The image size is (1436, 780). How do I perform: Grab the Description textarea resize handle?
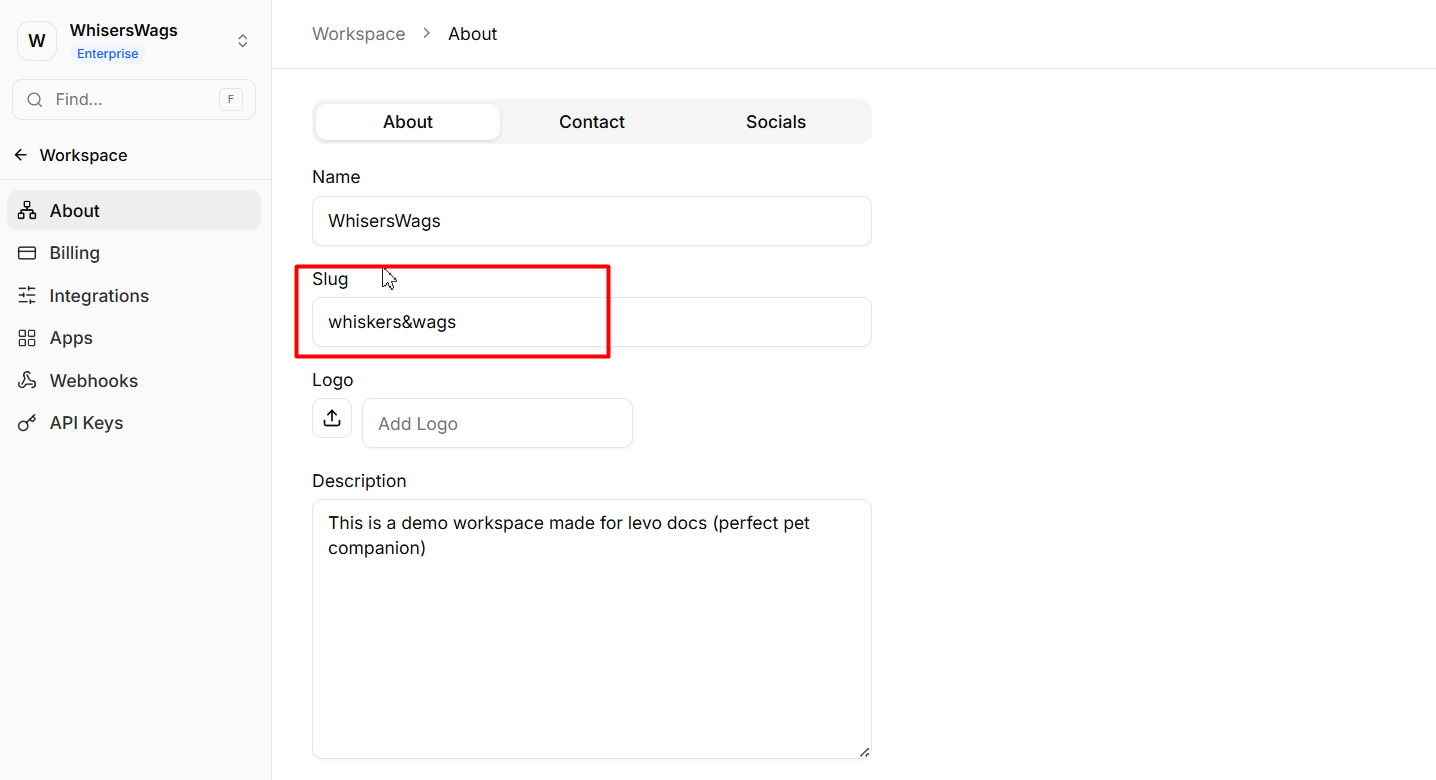(x=864, y=751)
